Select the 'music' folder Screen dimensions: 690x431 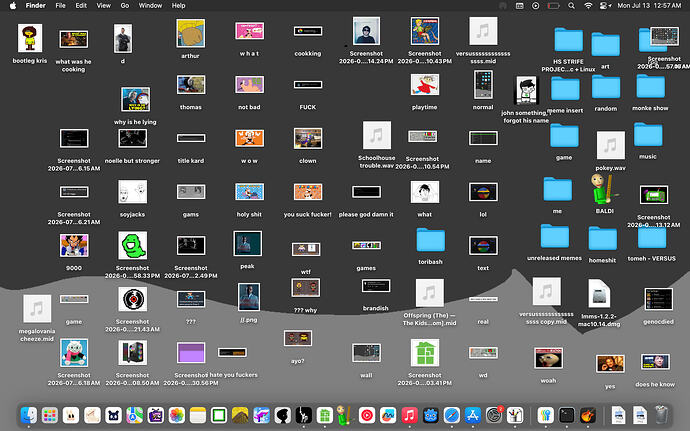coord(648,135)
